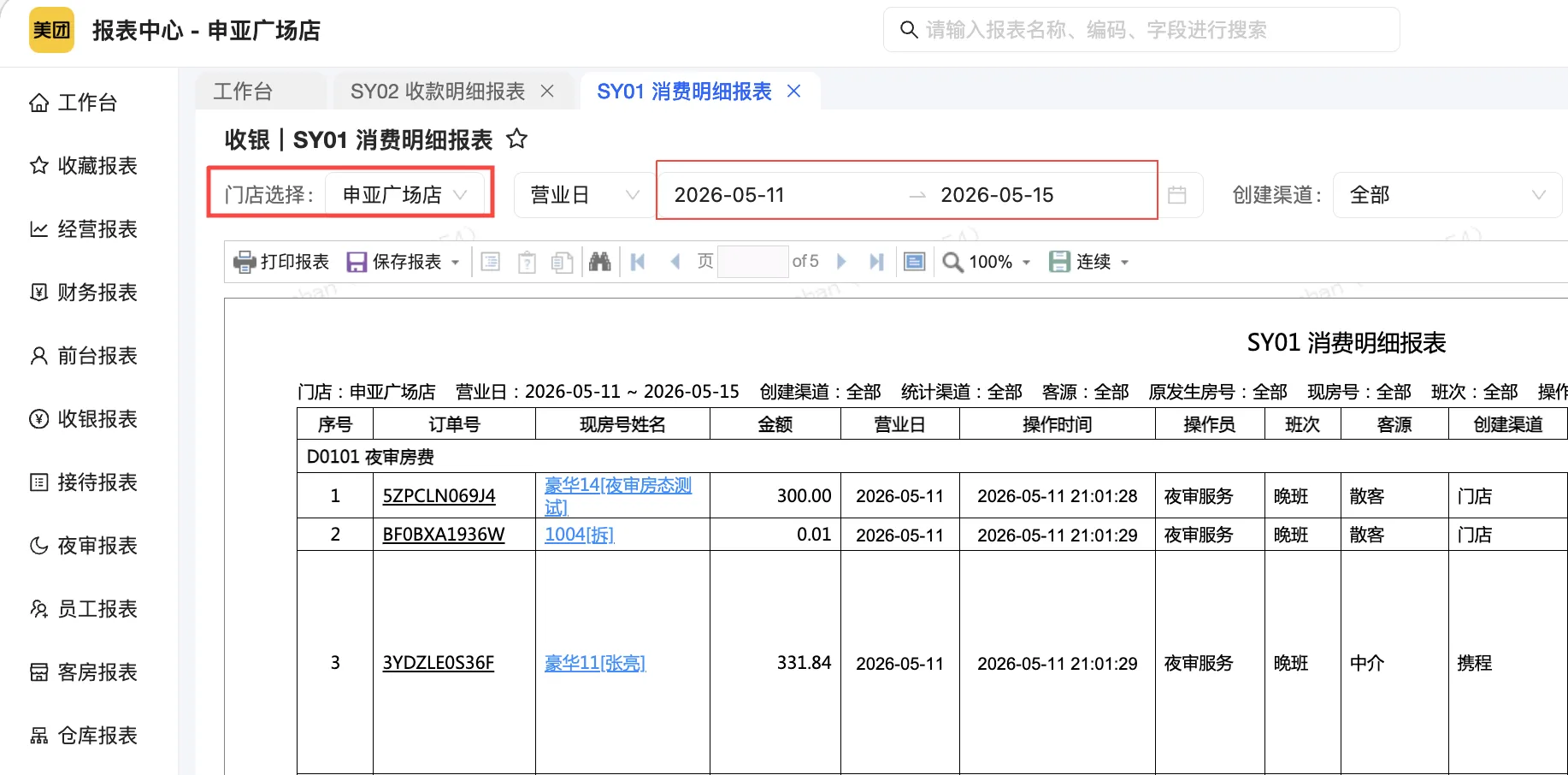This screenshot has width=1568, height=775.
Task: Click the 连续 view mode button
Action: pyautogui.click(x=1080, y=262)
